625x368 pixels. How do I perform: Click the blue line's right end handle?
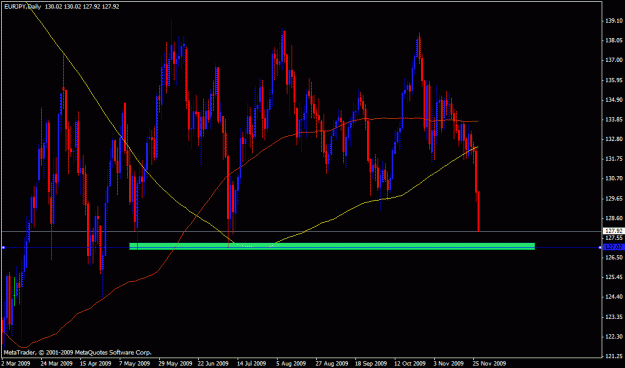pyautogui.click(x=601, y=248)
